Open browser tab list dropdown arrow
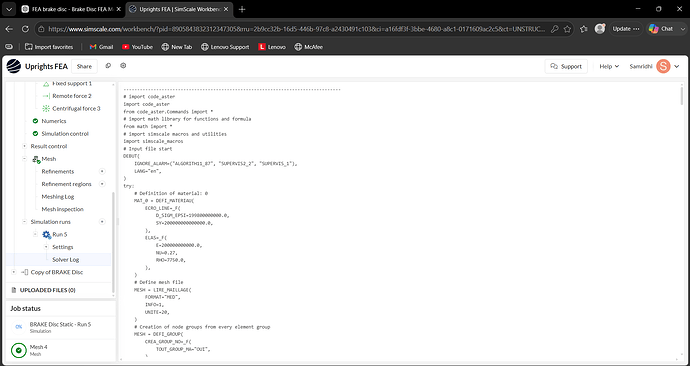The width and height of the screenshot is (690, 366). (x=9, y=9)
